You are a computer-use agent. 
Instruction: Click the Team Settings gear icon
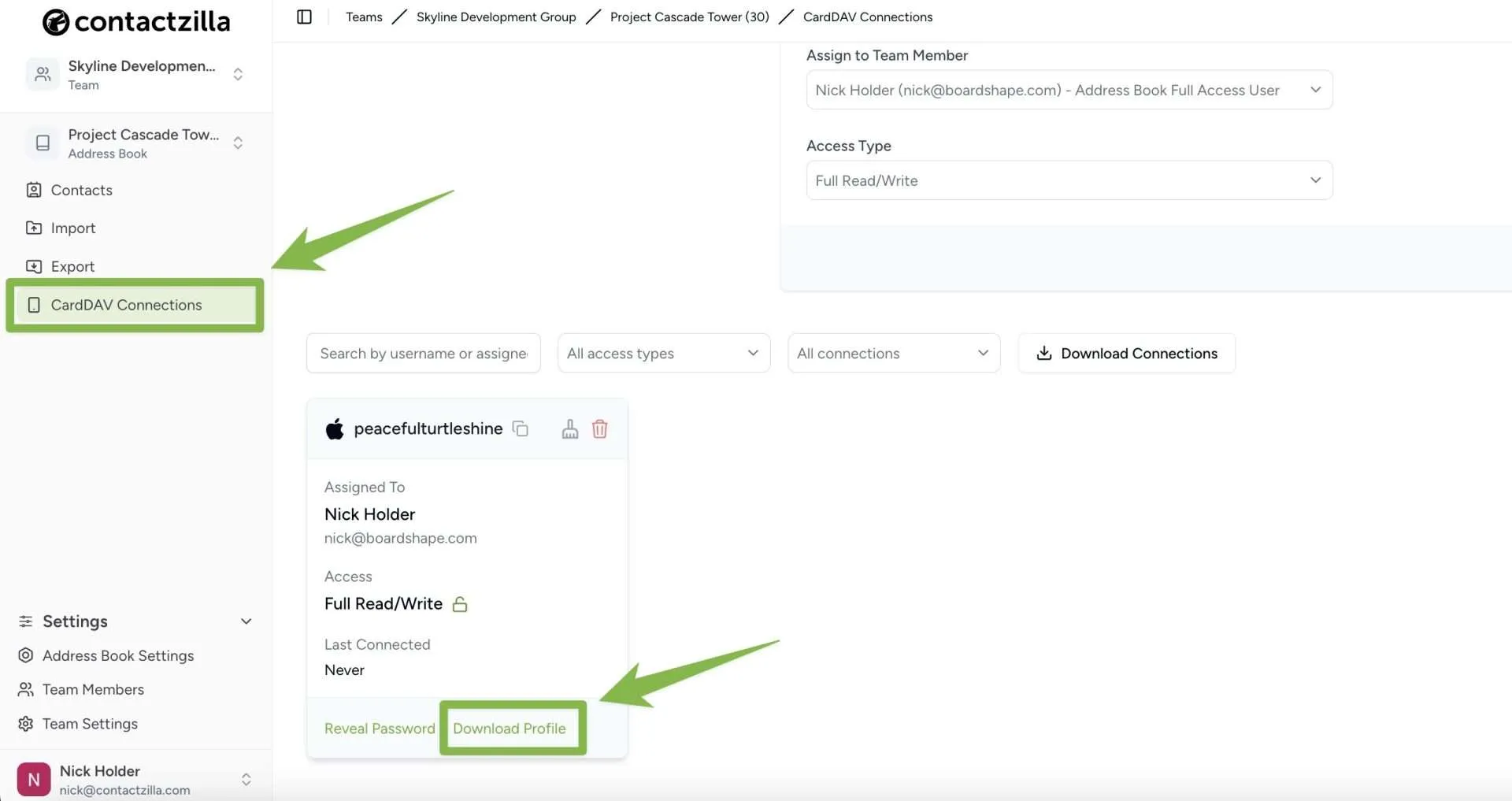coord(26,724)
